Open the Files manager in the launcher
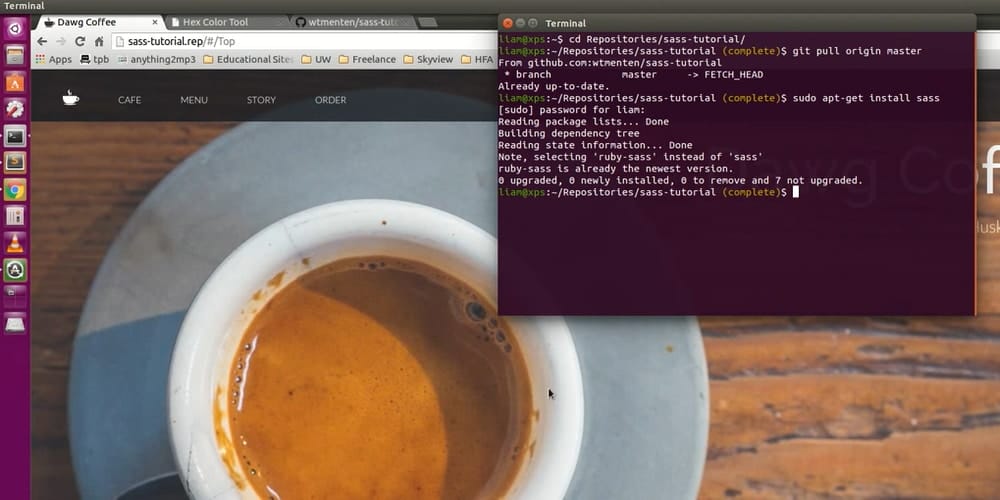Viewport: 1000px width, 500px height. click(15, 55)
